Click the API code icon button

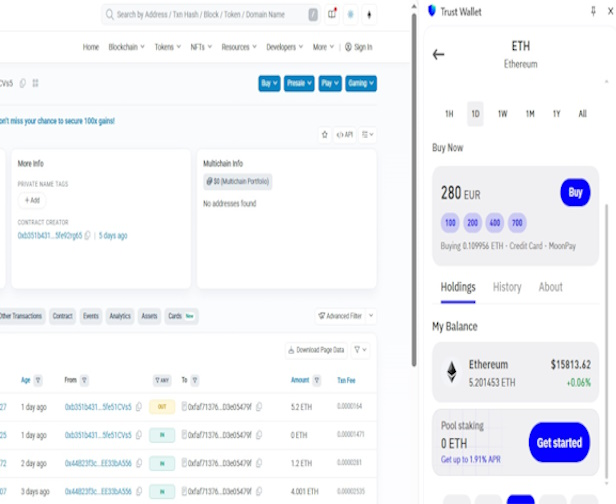[x=344, y=134]
